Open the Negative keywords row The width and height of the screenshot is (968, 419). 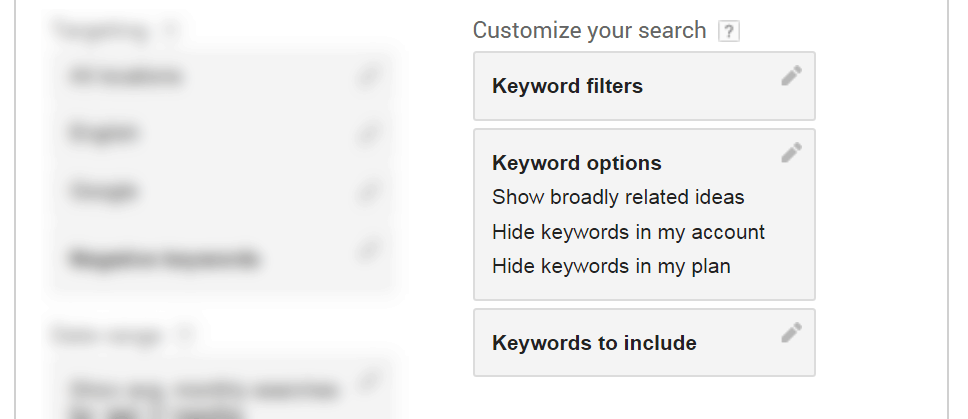pyautogui.click(x=223, y=258)
